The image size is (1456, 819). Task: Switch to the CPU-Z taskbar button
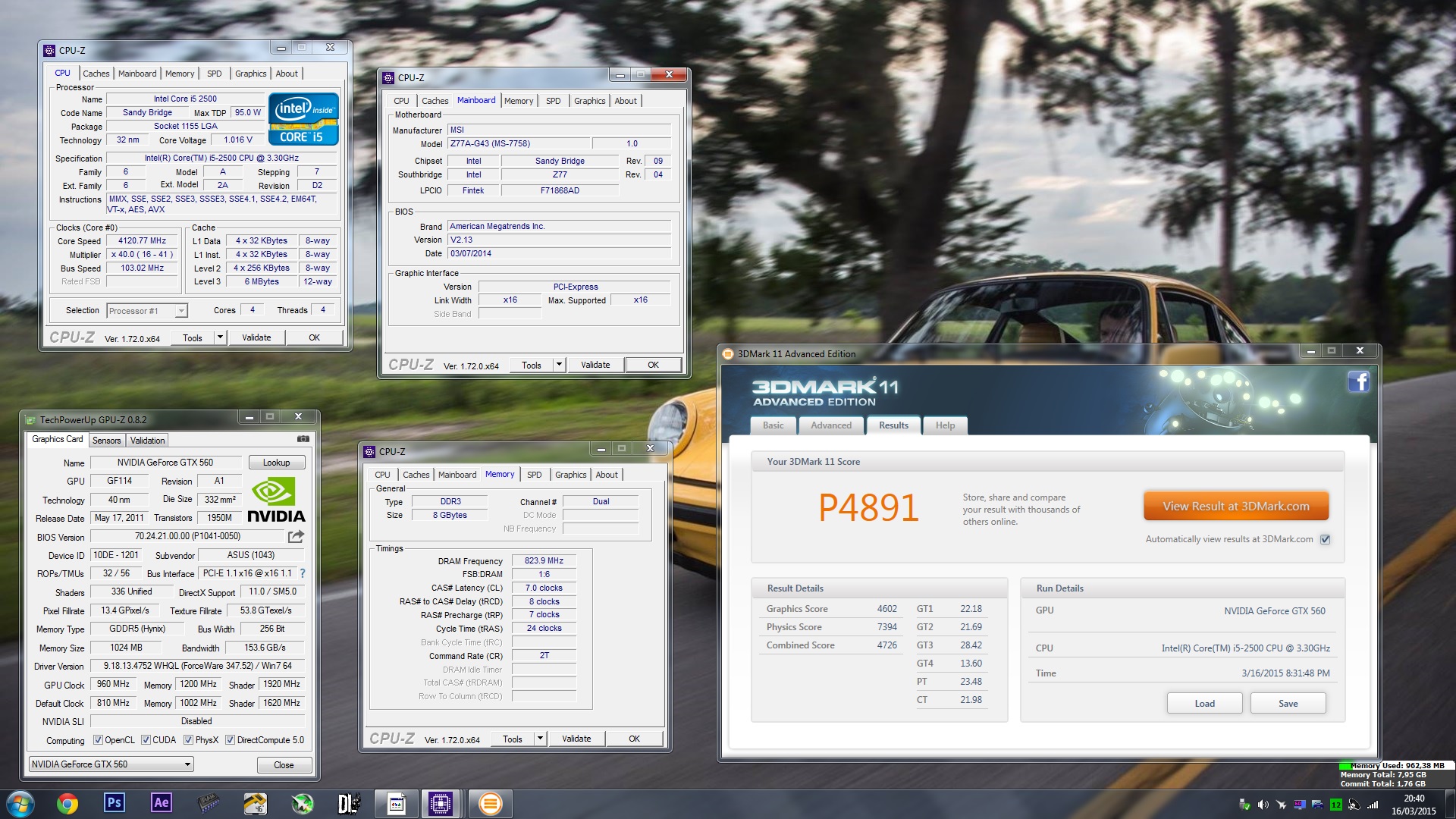441,803
